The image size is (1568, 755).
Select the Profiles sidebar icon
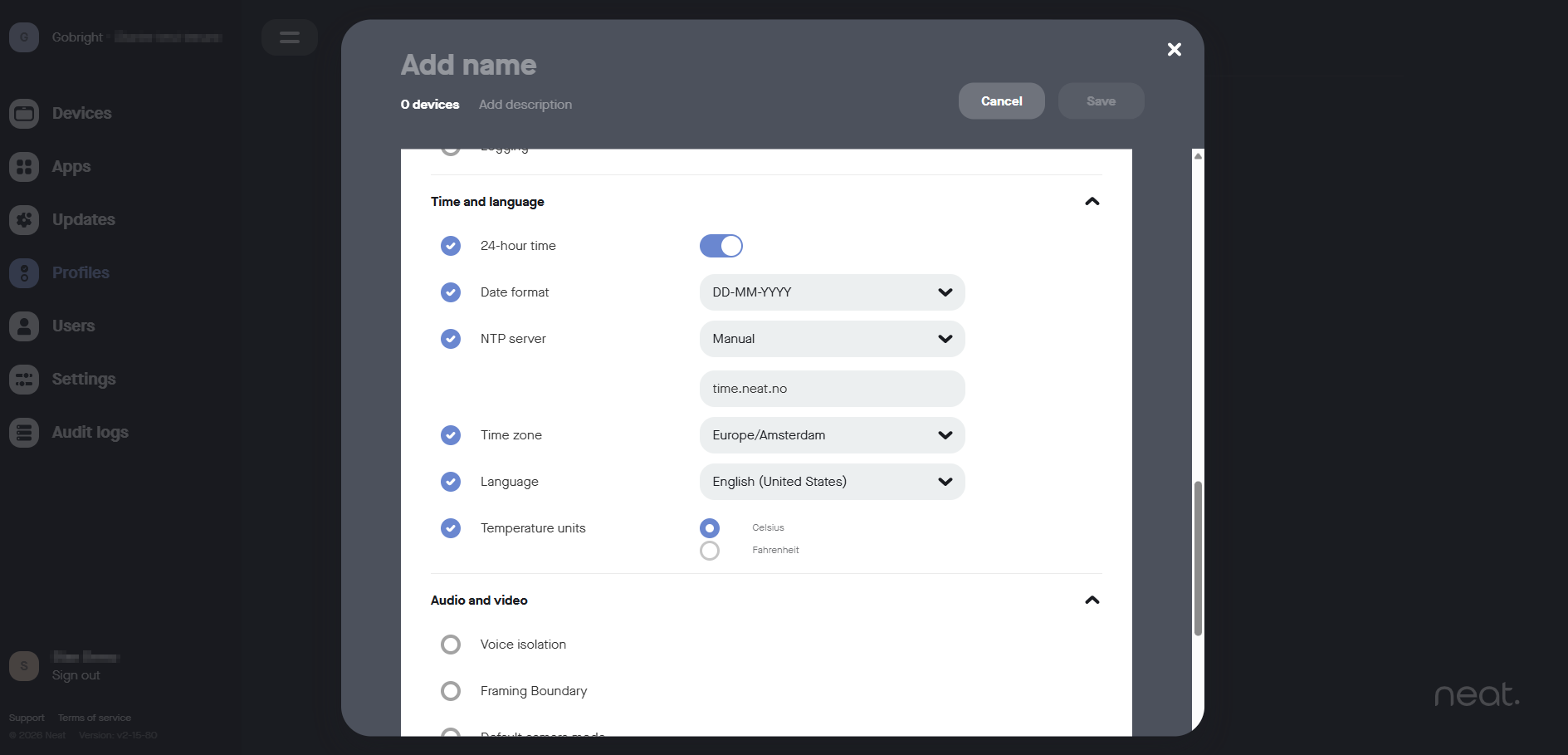point(24,273)
